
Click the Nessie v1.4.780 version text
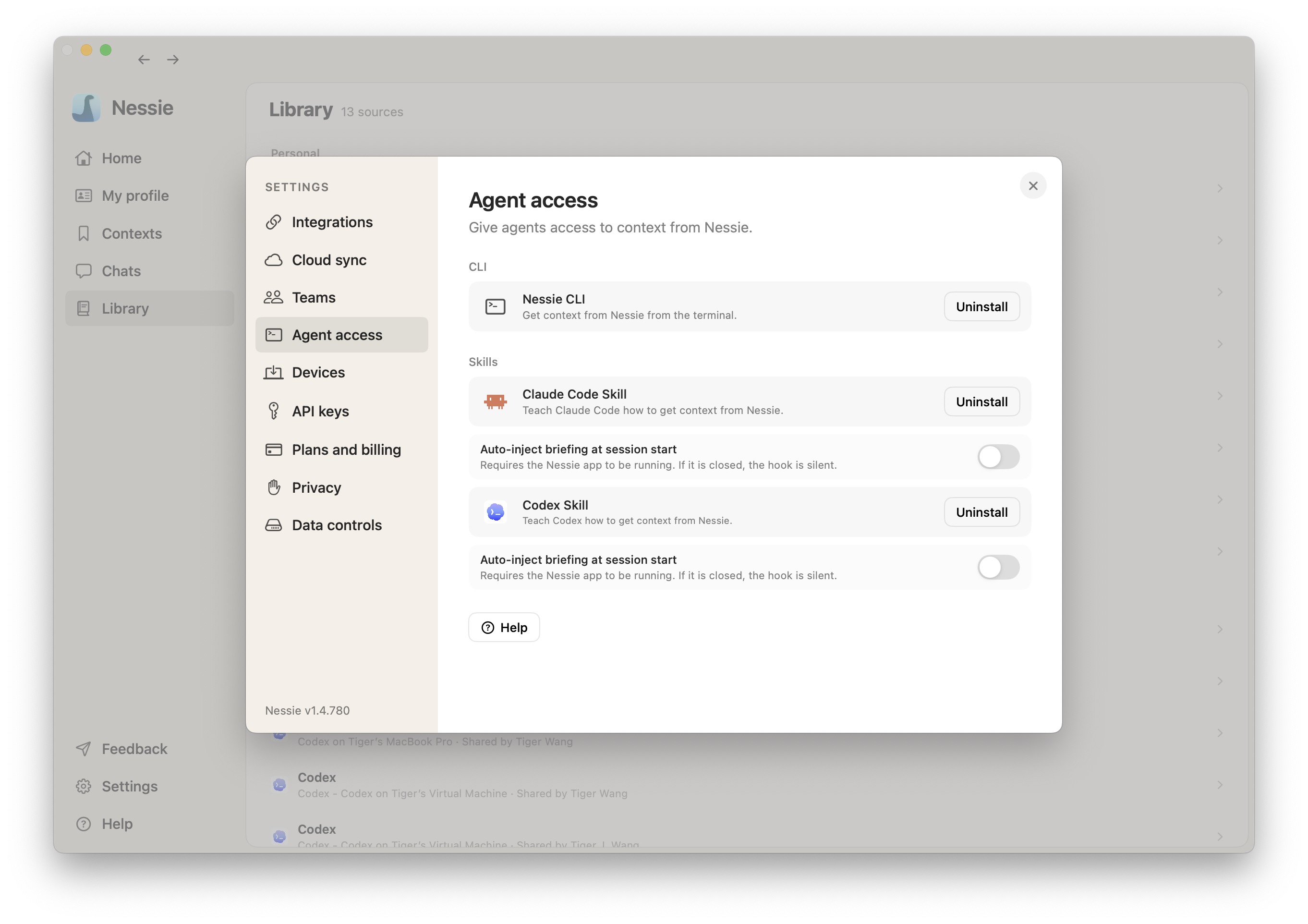tap(308, 710)
